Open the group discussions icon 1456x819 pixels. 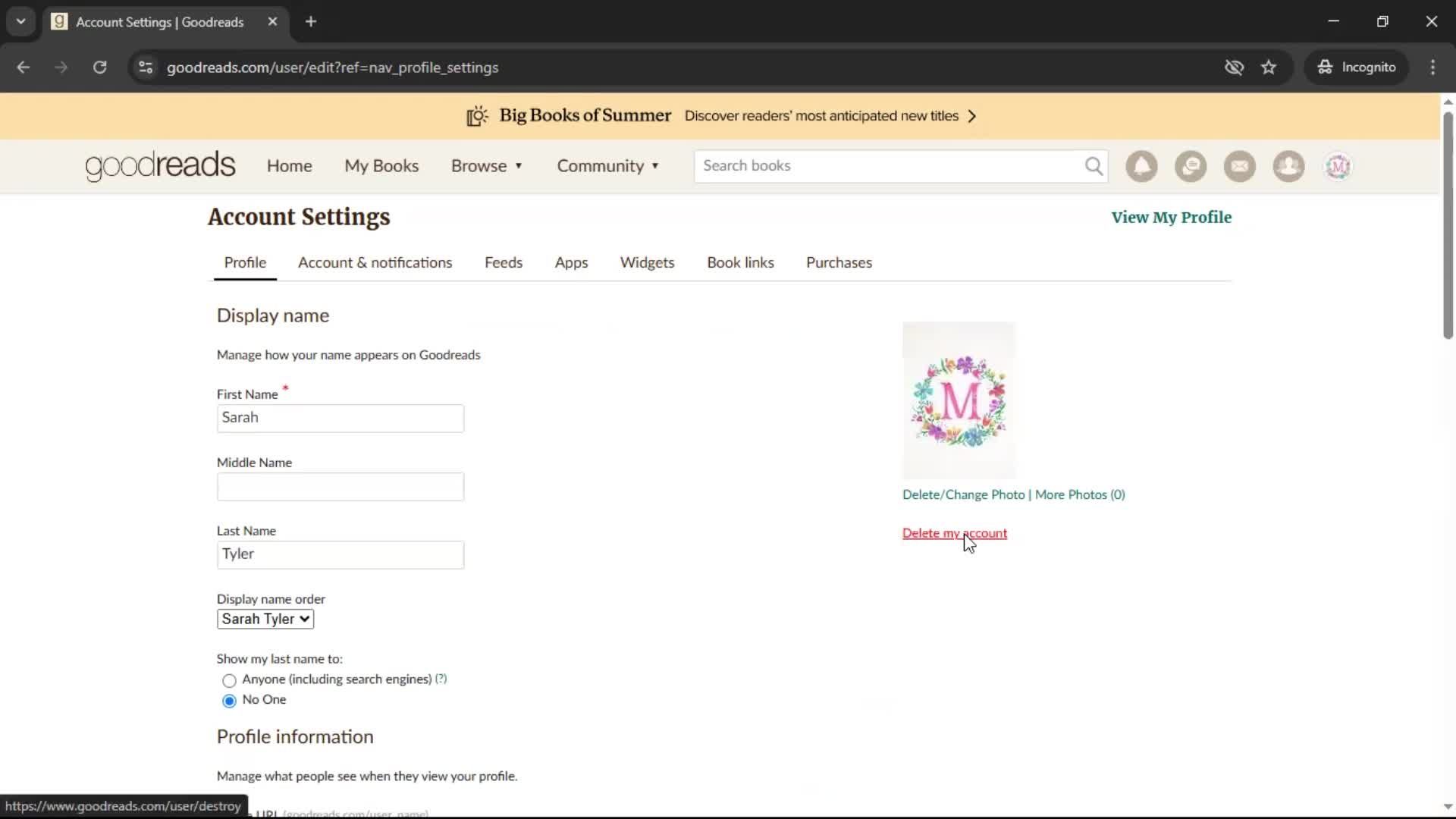click(x=1191, y=166)
